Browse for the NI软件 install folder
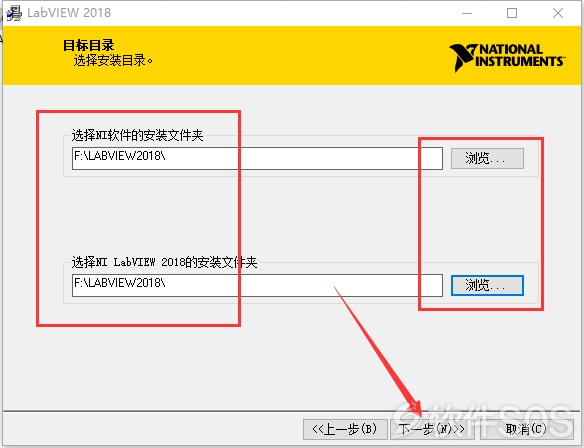The width and height of the screenshot is (584, 448). click(x=487, y=158)
